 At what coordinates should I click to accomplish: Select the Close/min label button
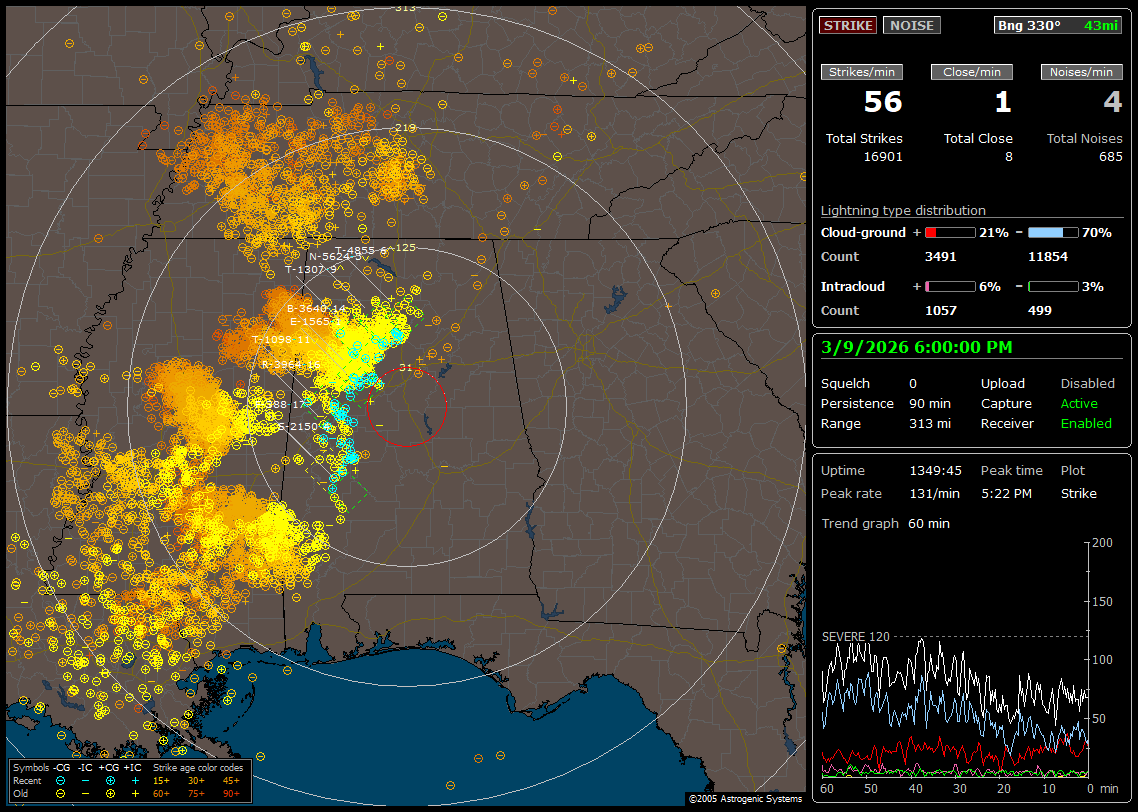pyautogui.click(x=972, y=72)
